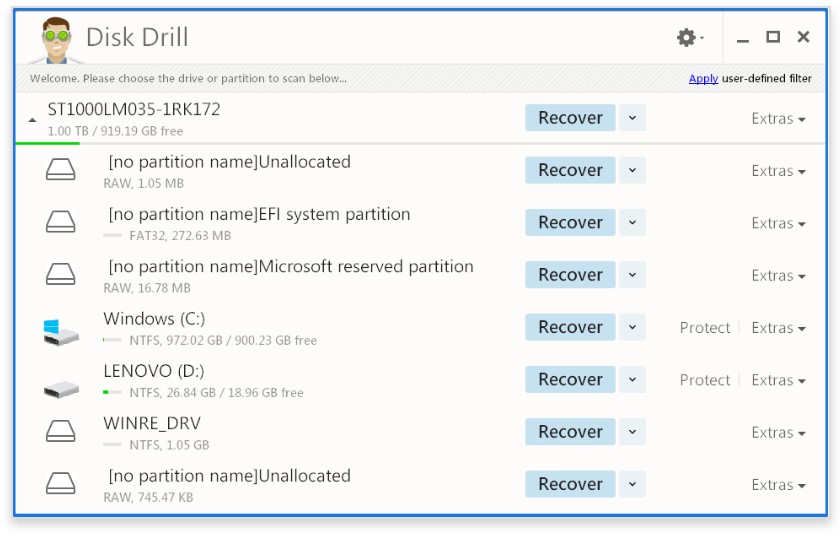Open Recover dropdown for Microsoft reserved partition
Screen dimensions: 840x540
(x=632, y=275)
